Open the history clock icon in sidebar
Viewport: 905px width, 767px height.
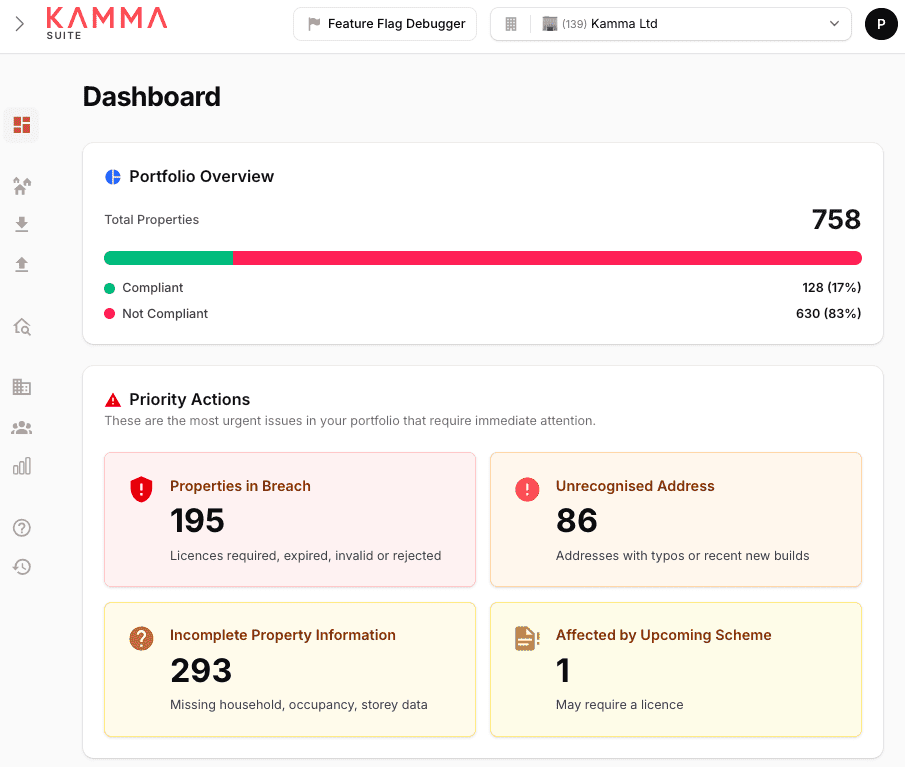tap(22, 567)
